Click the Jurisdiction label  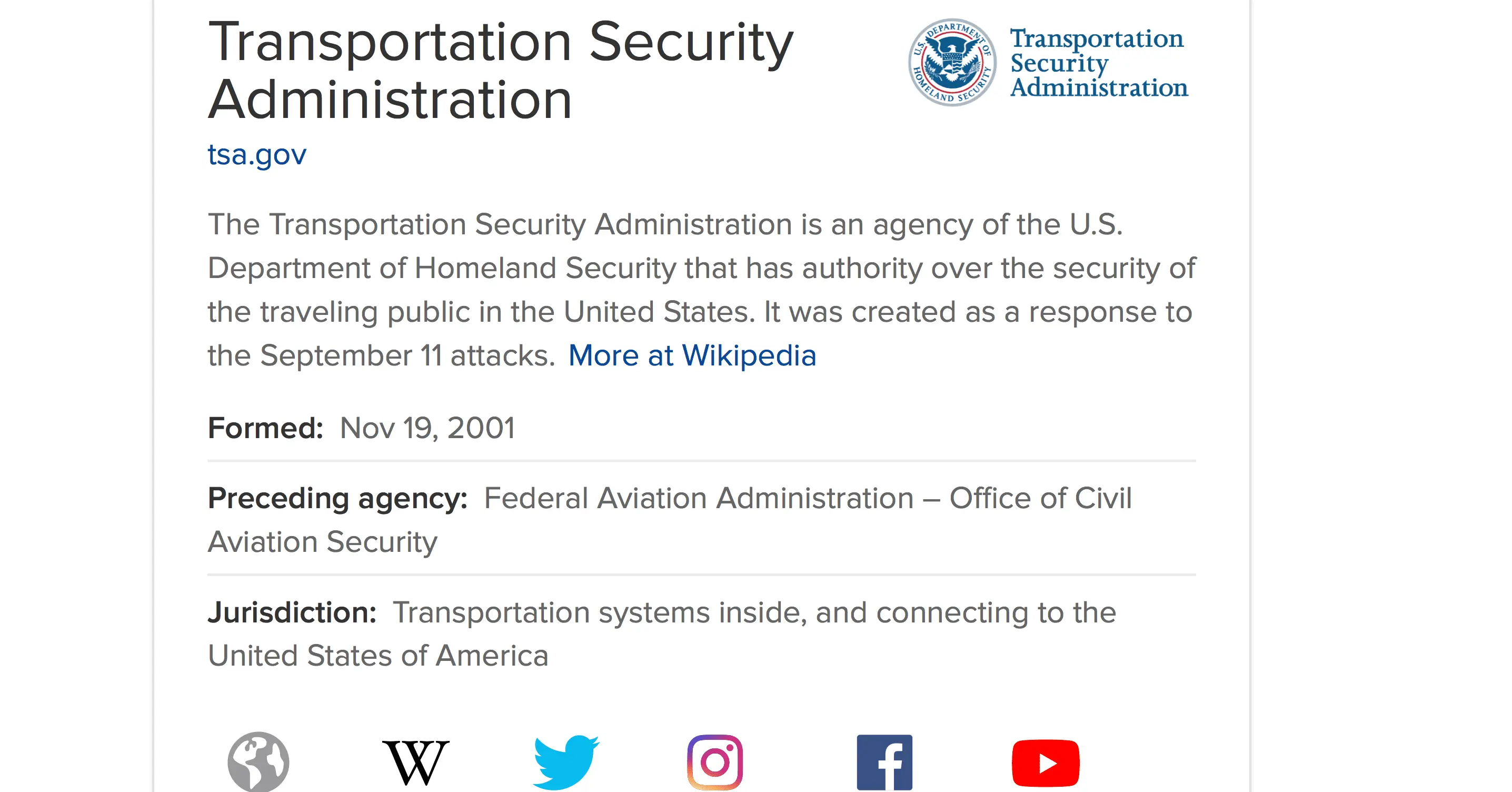click(292, 612)
